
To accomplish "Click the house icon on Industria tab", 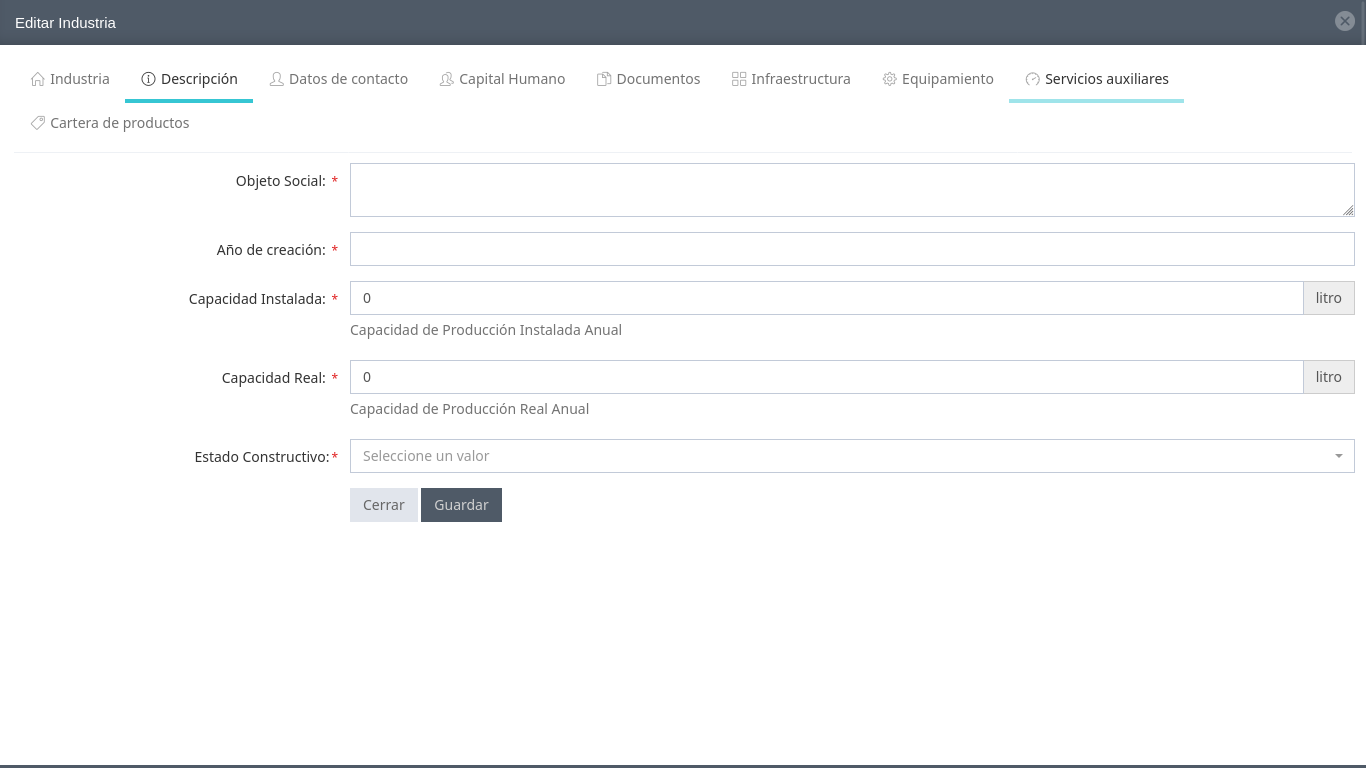I will tap(38, 79).
